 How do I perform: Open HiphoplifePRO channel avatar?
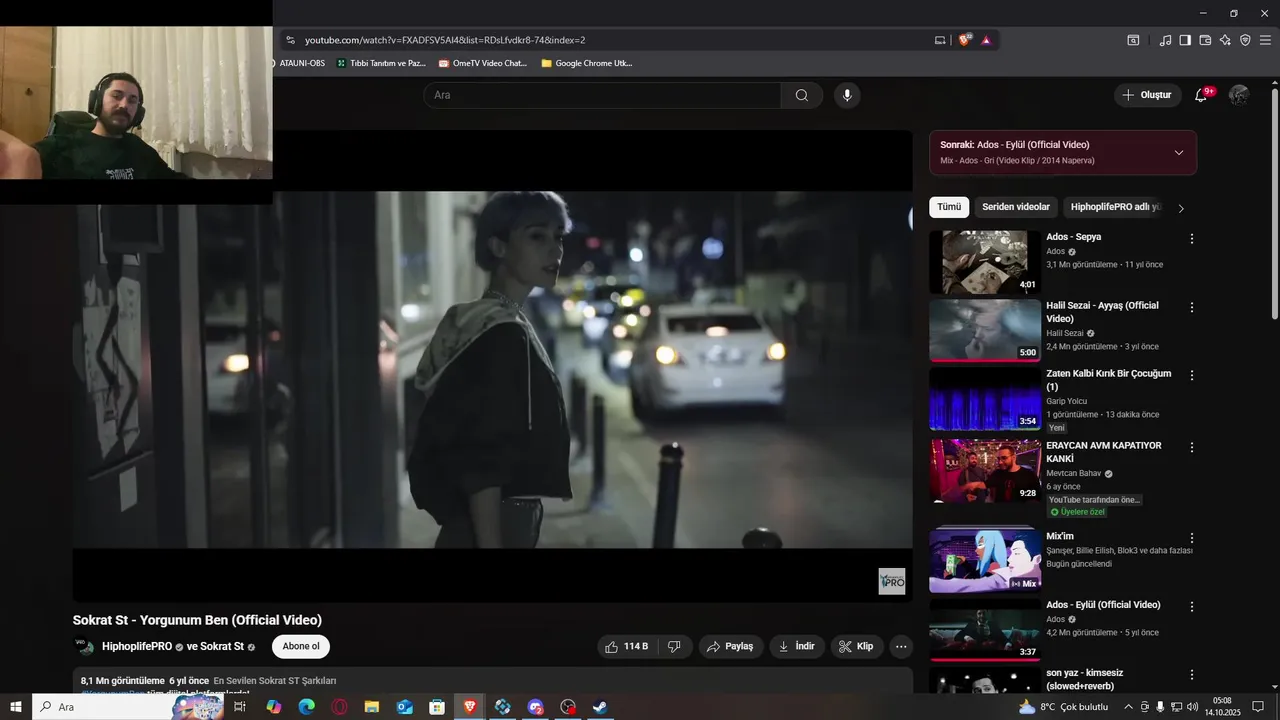(84, 647)
